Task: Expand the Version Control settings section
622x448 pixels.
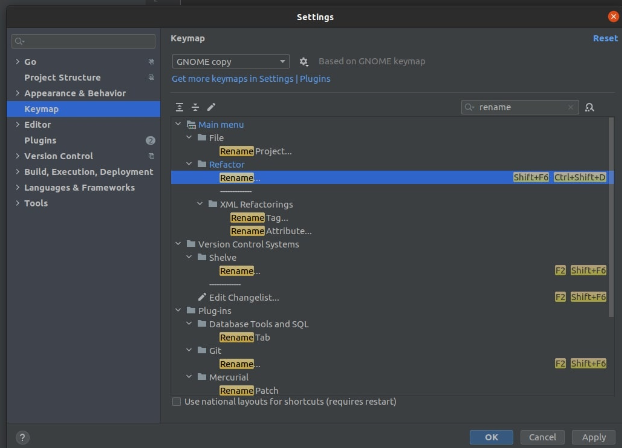Action: click(17, 156)
